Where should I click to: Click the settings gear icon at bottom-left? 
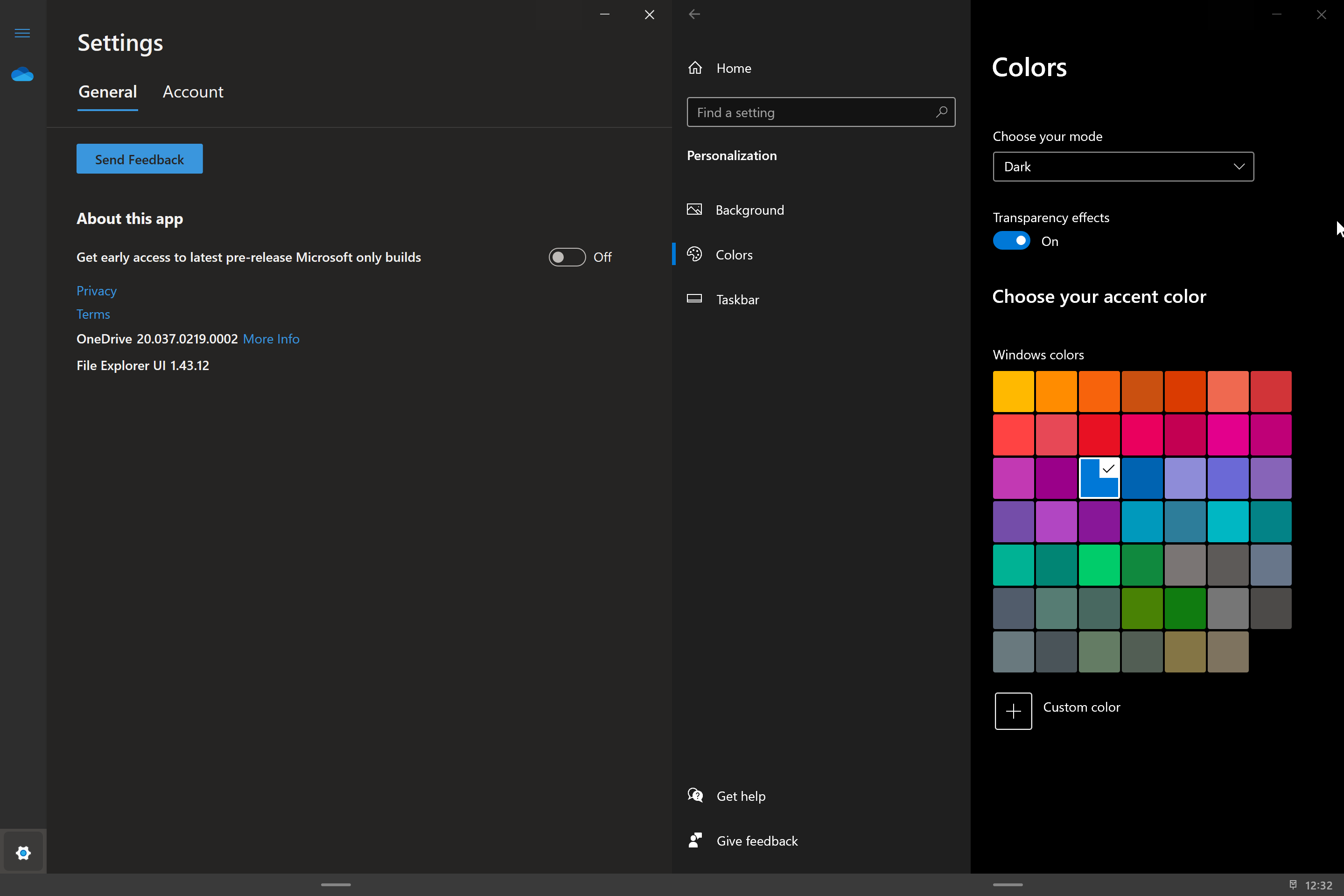click(x=23, y=853)
